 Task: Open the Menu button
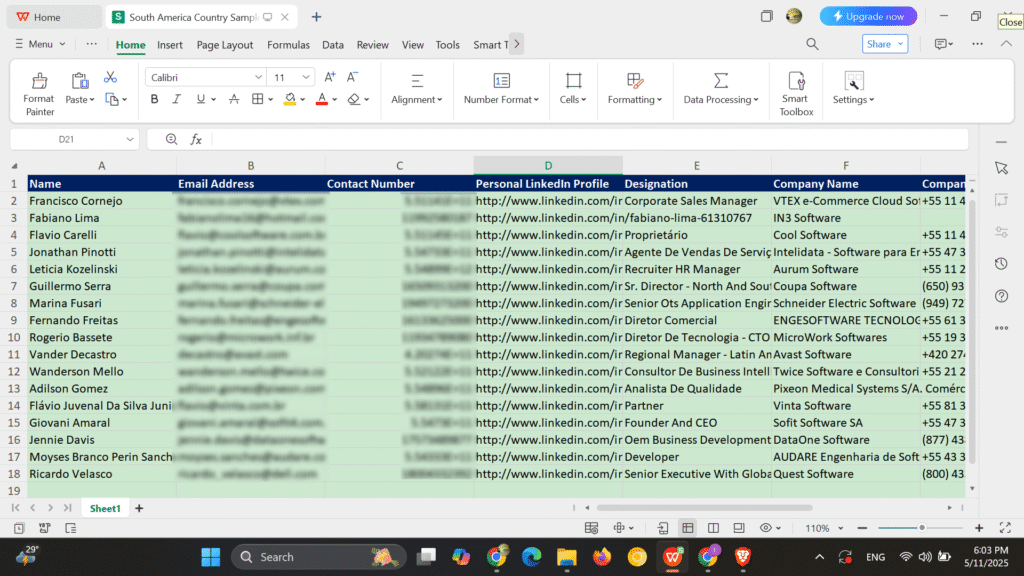click(40, 44)
